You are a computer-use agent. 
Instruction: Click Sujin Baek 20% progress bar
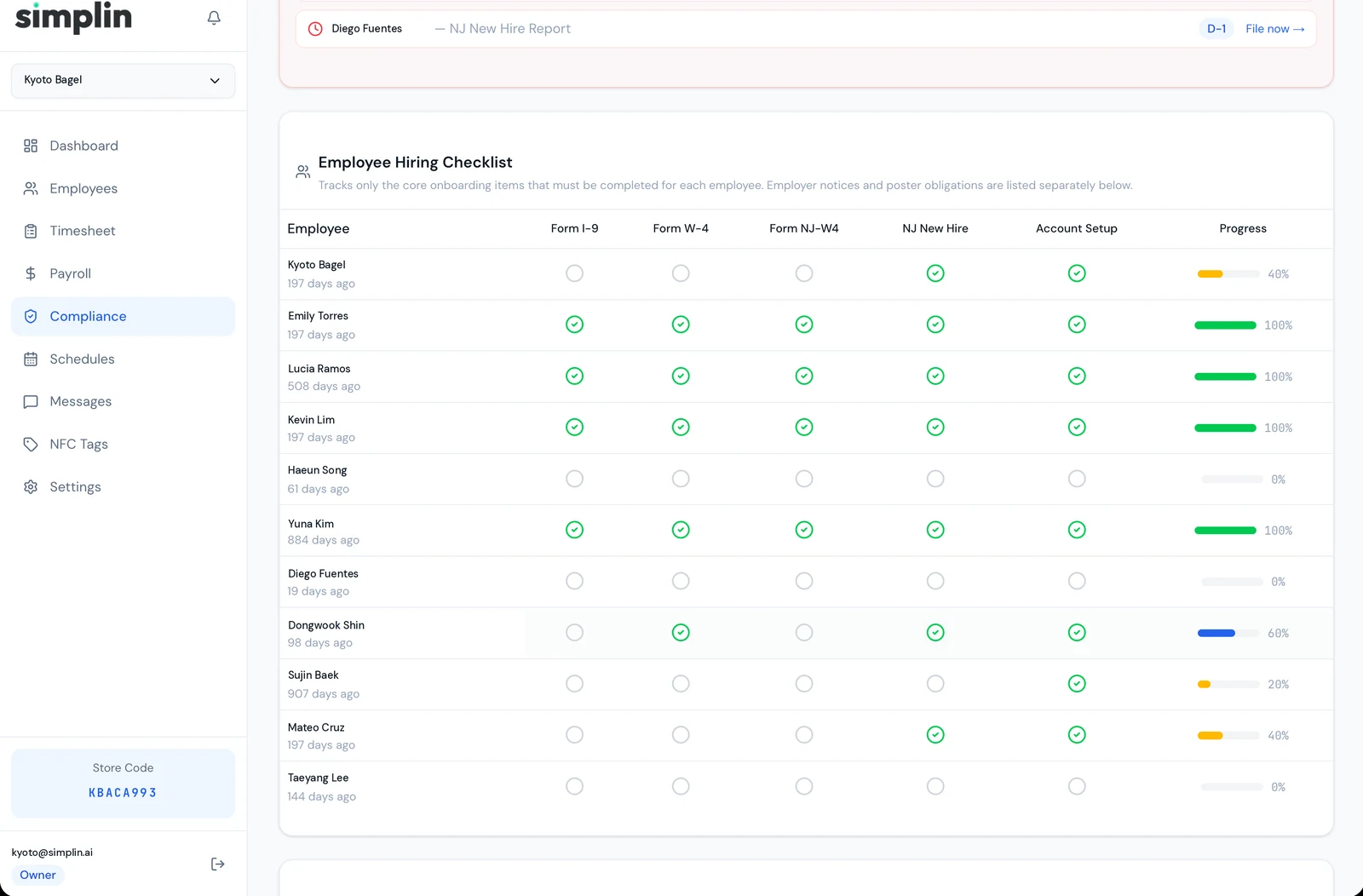coord(1228,684)
